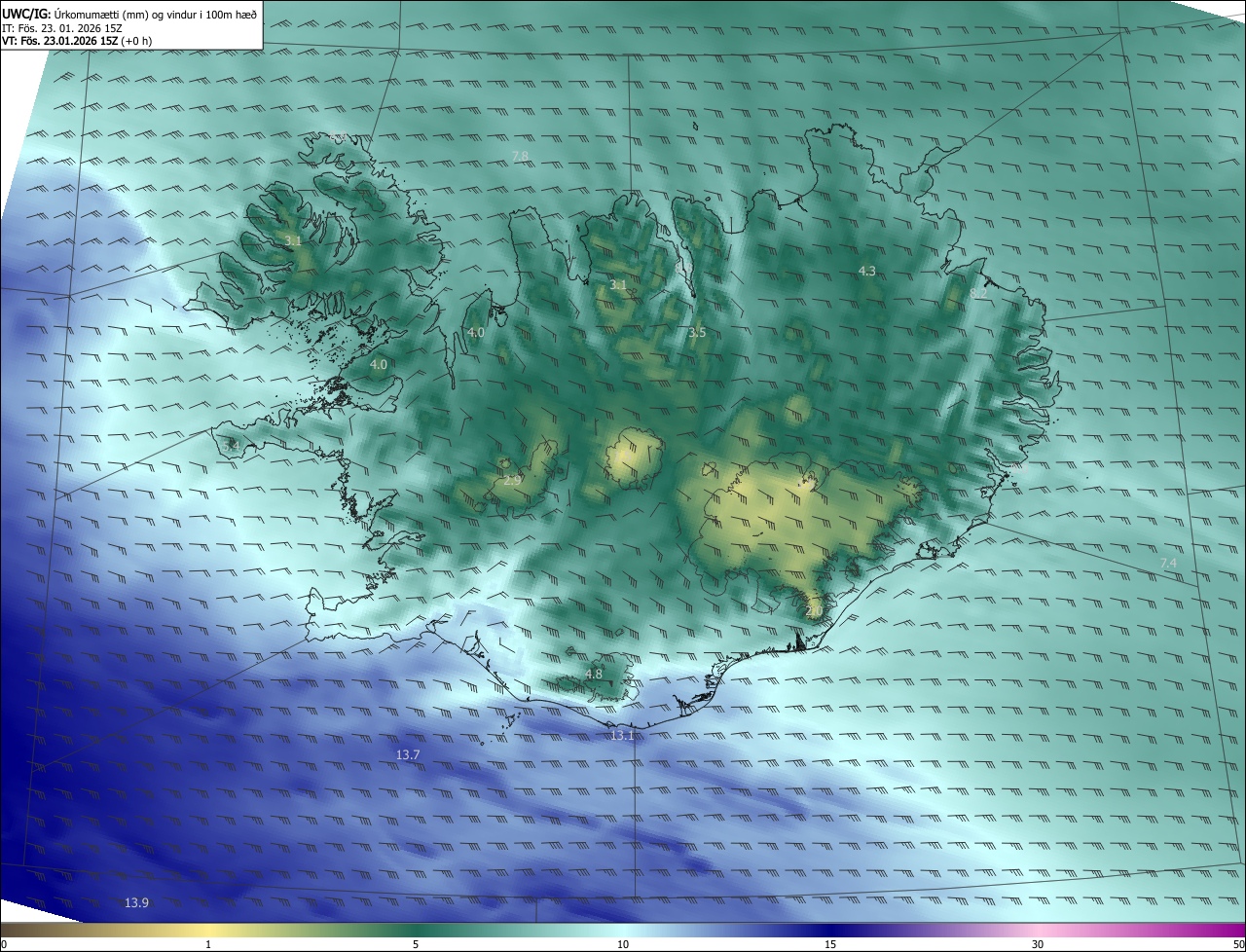1246x952 pixels.
Task: Click the 2.9 value label on the map
Action: tap(512, 480)
